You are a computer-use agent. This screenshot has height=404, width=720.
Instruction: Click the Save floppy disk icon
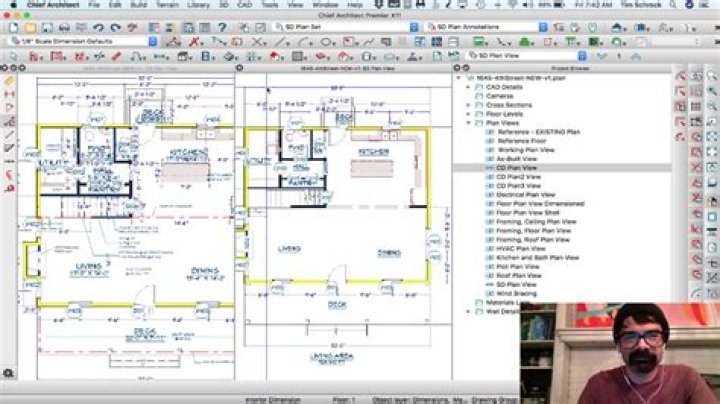tap(47, 28)
